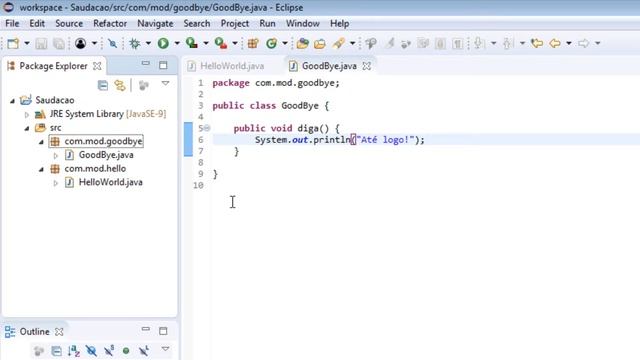This screenshot has width=640, height=360.
Task: Expand the HelloWorld.java tree node
Action: pyautogui.click(x=56, y=183)
